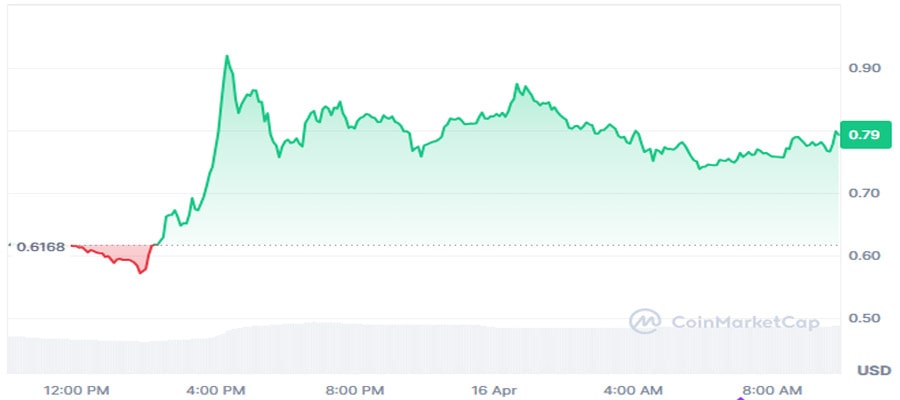Screen dimensions: 900x400
Task: Click the 8:00 AM time axis label
Action: (x=773, y=389)
